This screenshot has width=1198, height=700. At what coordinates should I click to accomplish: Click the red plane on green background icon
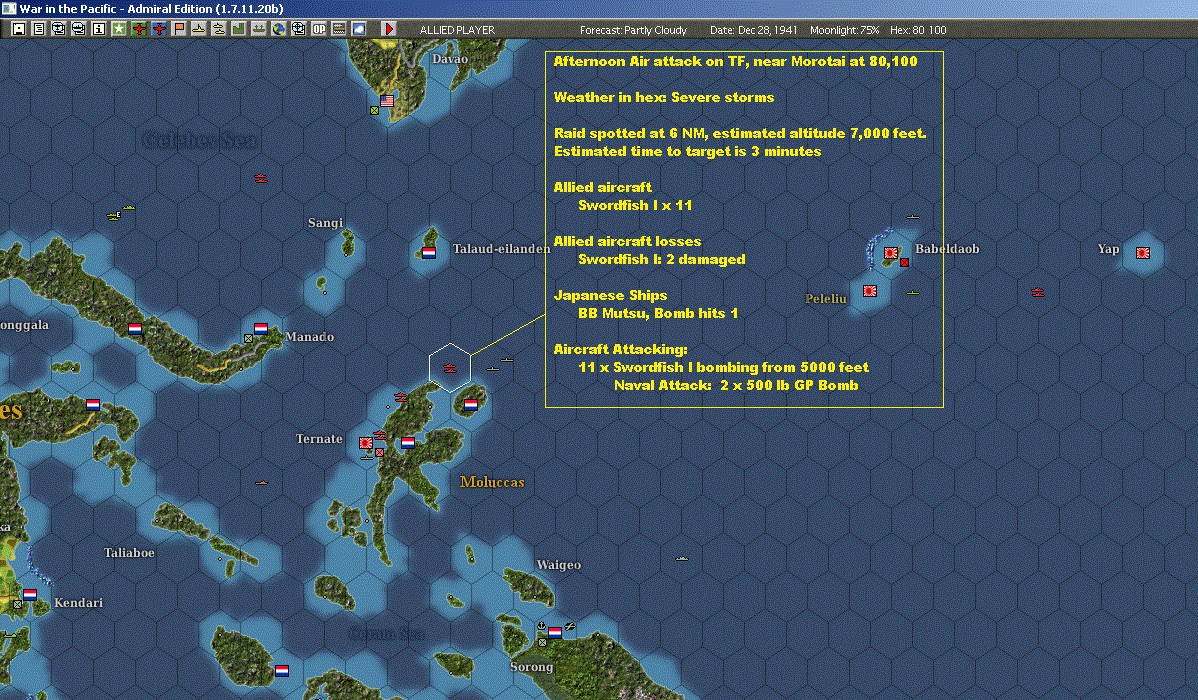point(139,29)
